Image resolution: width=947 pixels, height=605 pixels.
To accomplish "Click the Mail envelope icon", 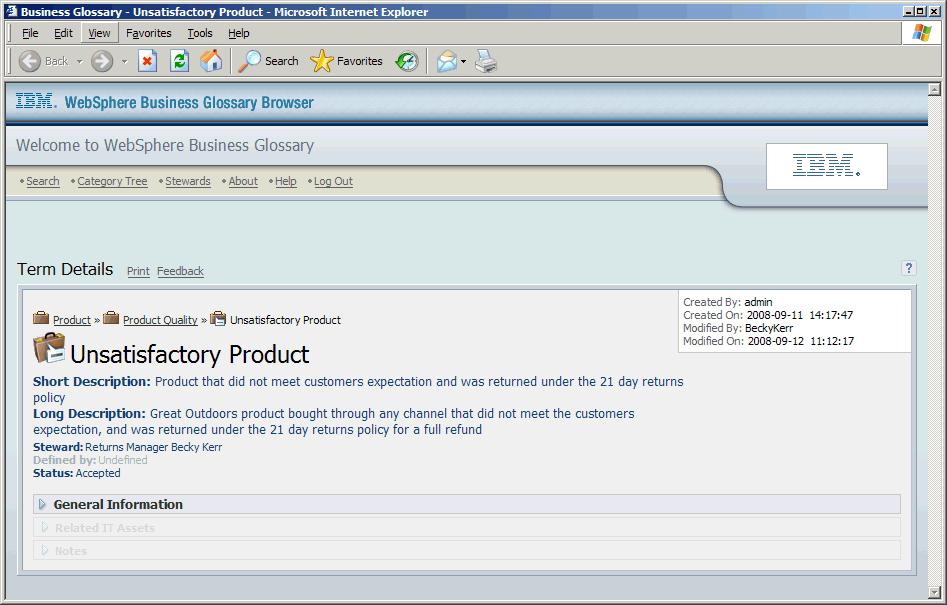I will 447,61.
